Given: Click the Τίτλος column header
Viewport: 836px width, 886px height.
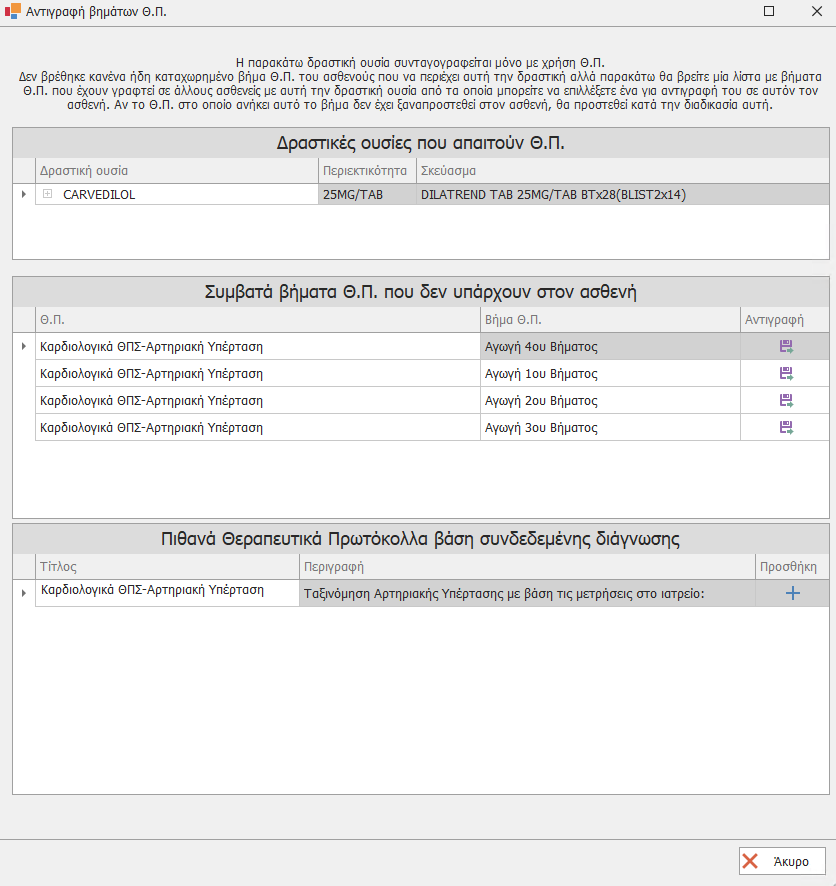Looking at the screenshot, I should [166, 566].
